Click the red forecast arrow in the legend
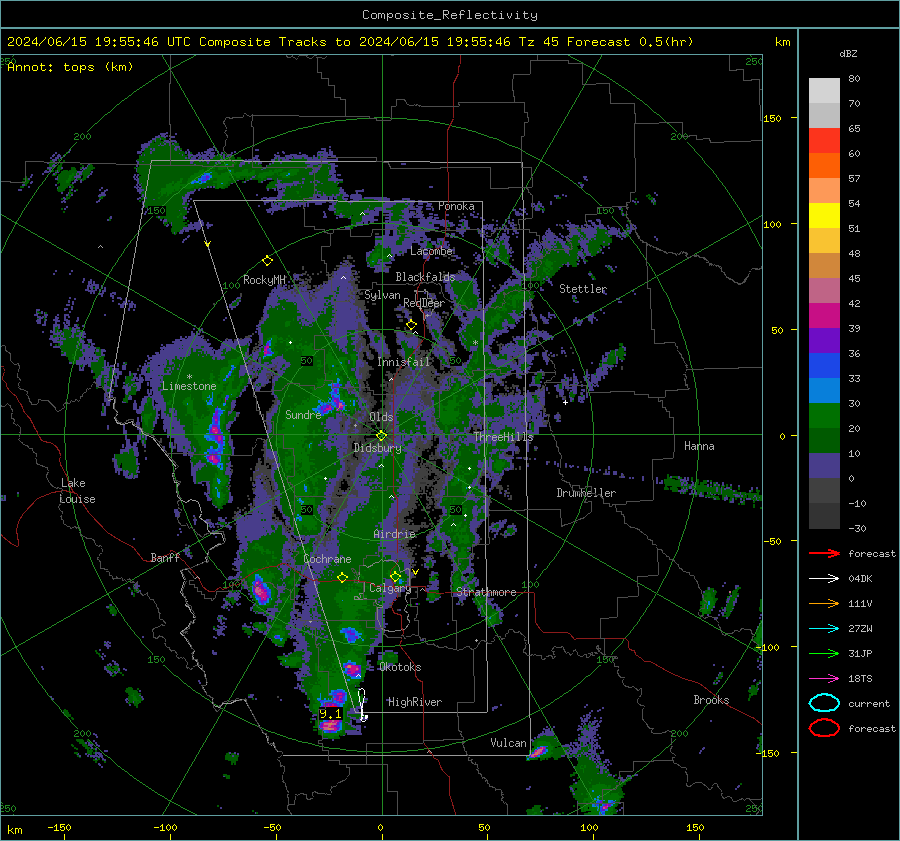Viewport: 900px width, 841px height. click(x=824, y=553)
